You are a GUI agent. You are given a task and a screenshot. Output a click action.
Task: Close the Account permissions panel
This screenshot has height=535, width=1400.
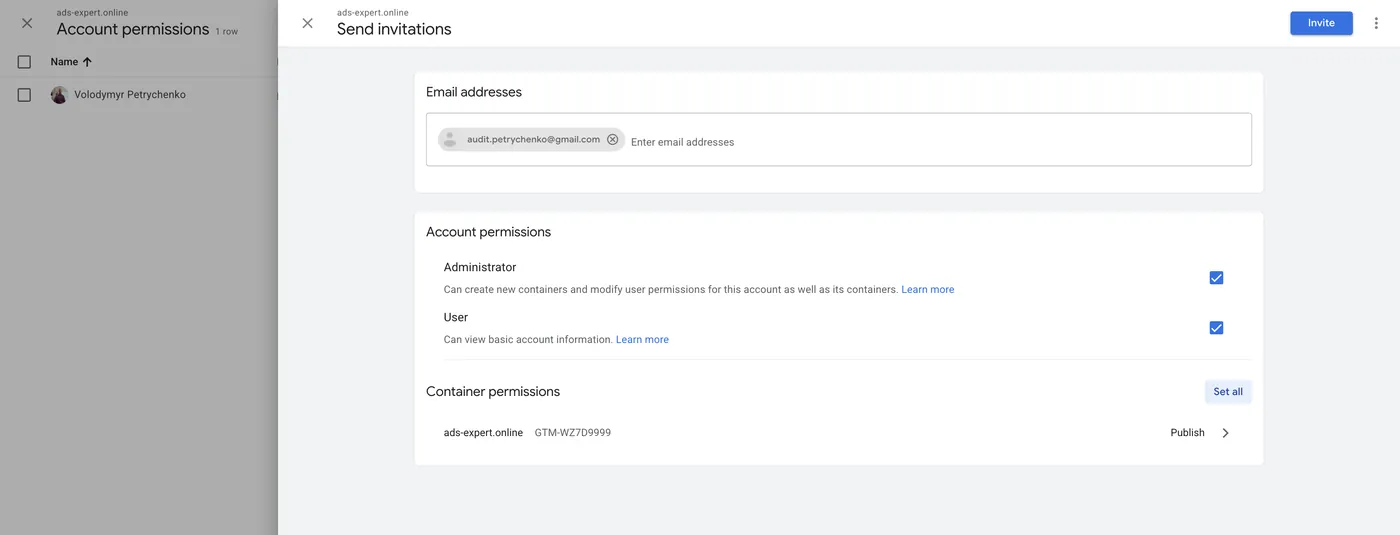(x=27, y=23)
